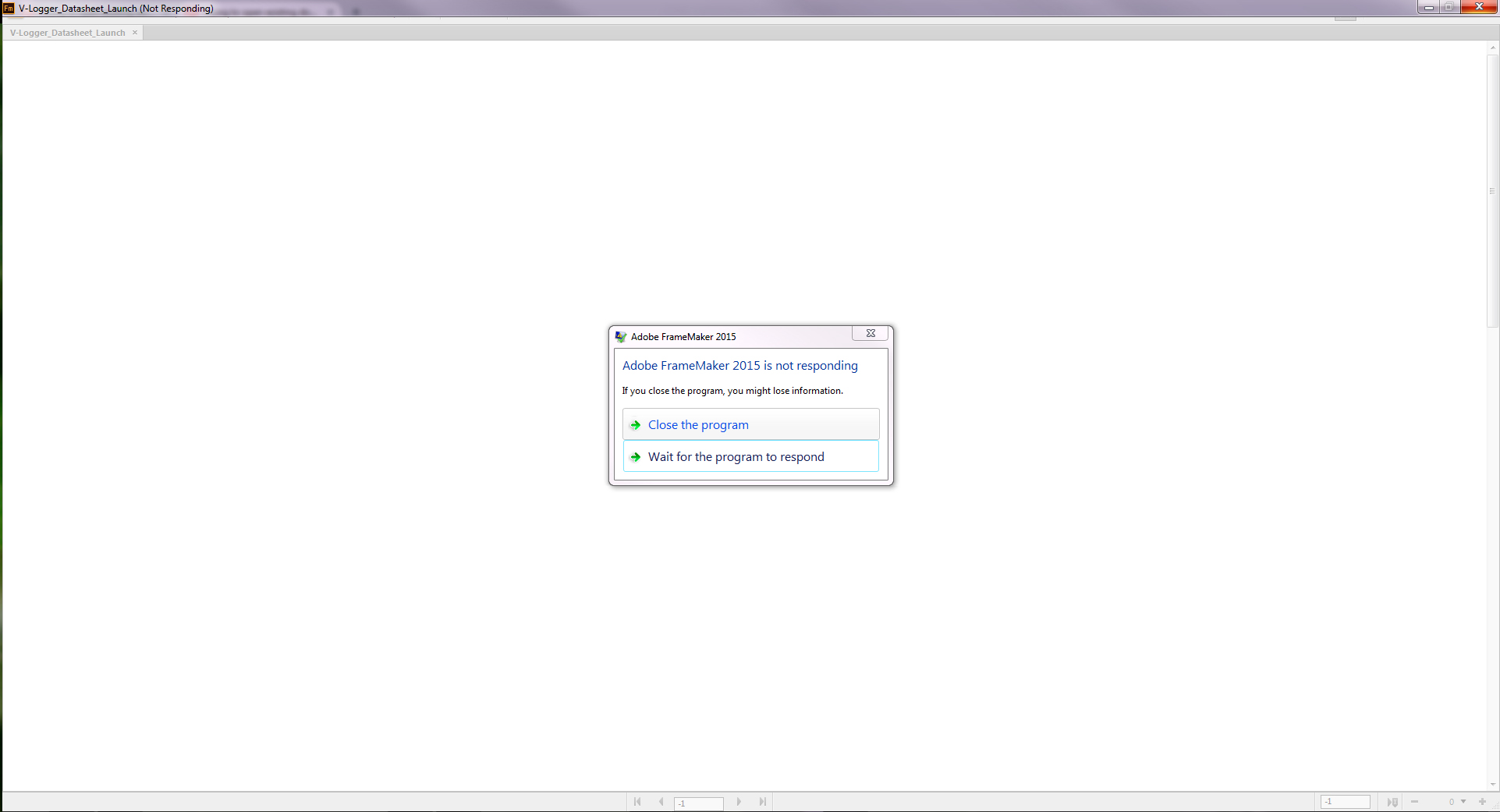1500x812 pixels.
Task: Click the page number input field
Action: [x=699, y=803]
